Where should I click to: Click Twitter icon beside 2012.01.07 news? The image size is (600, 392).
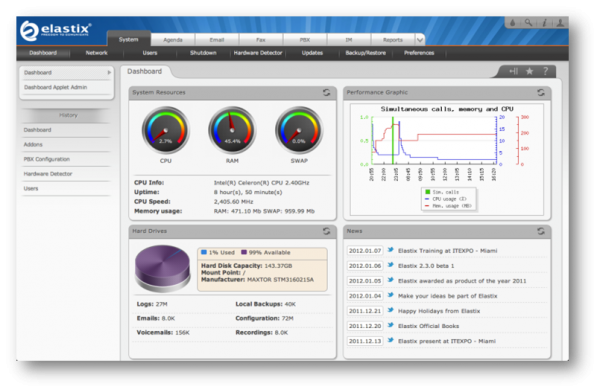click(390, 250)
